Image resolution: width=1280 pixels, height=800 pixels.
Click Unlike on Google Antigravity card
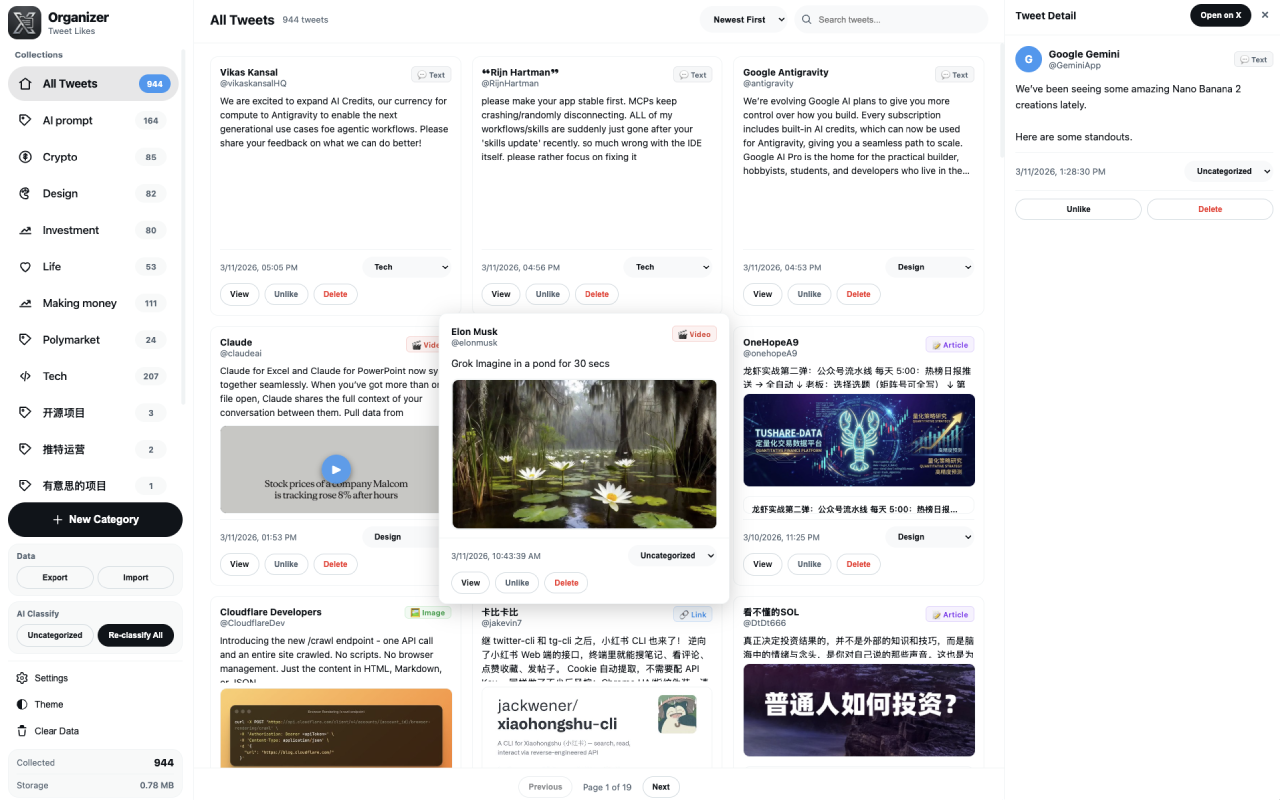[810, 294]
